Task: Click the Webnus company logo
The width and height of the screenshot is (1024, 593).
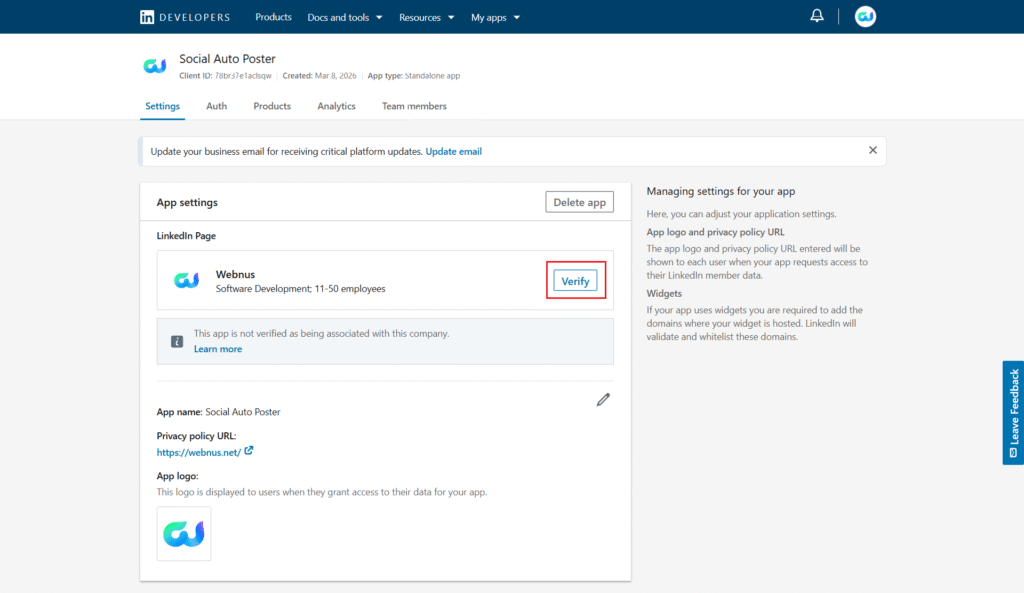Action: point(187,281)
